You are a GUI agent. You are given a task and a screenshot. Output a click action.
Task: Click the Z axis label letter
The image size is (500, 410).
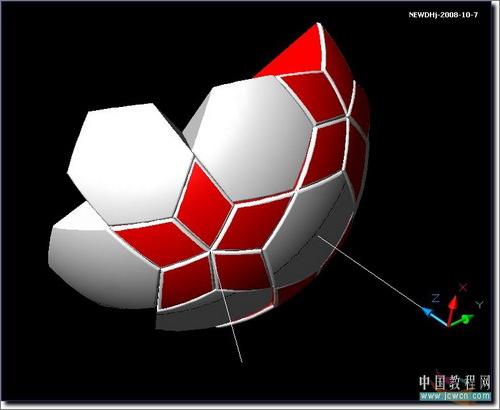click(x=435, y=298)
